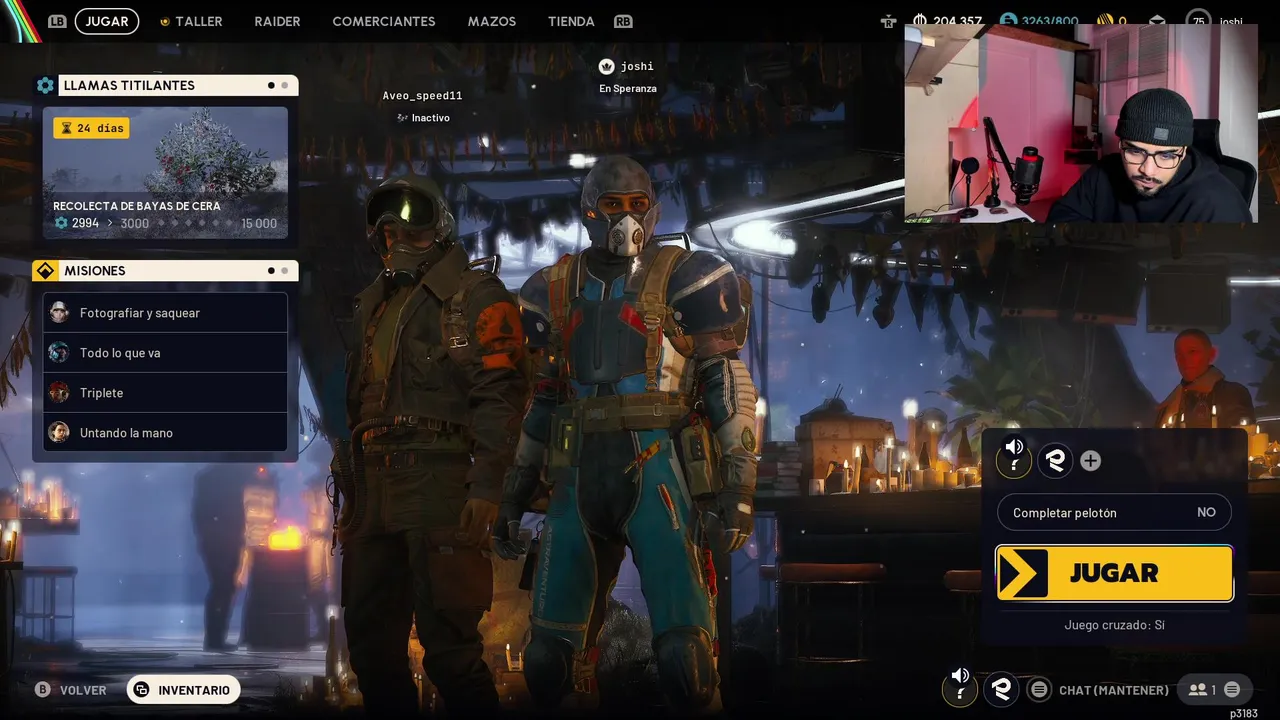Viewport: 1280px width, 720px height.
Task: Click the INVENTARIO button
Action: pyautogui.click(x=183, y=690)
